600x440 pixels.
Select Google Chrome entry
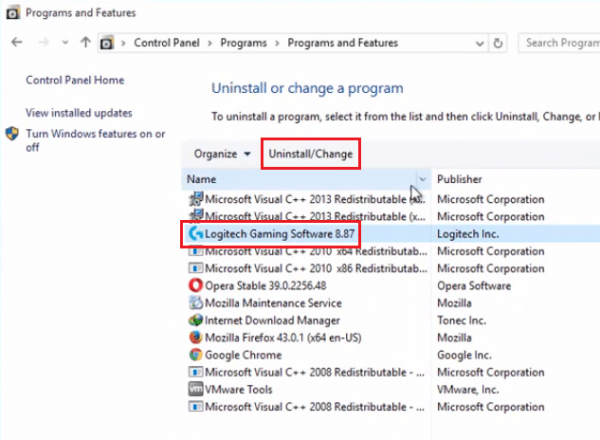pos(243,355)
